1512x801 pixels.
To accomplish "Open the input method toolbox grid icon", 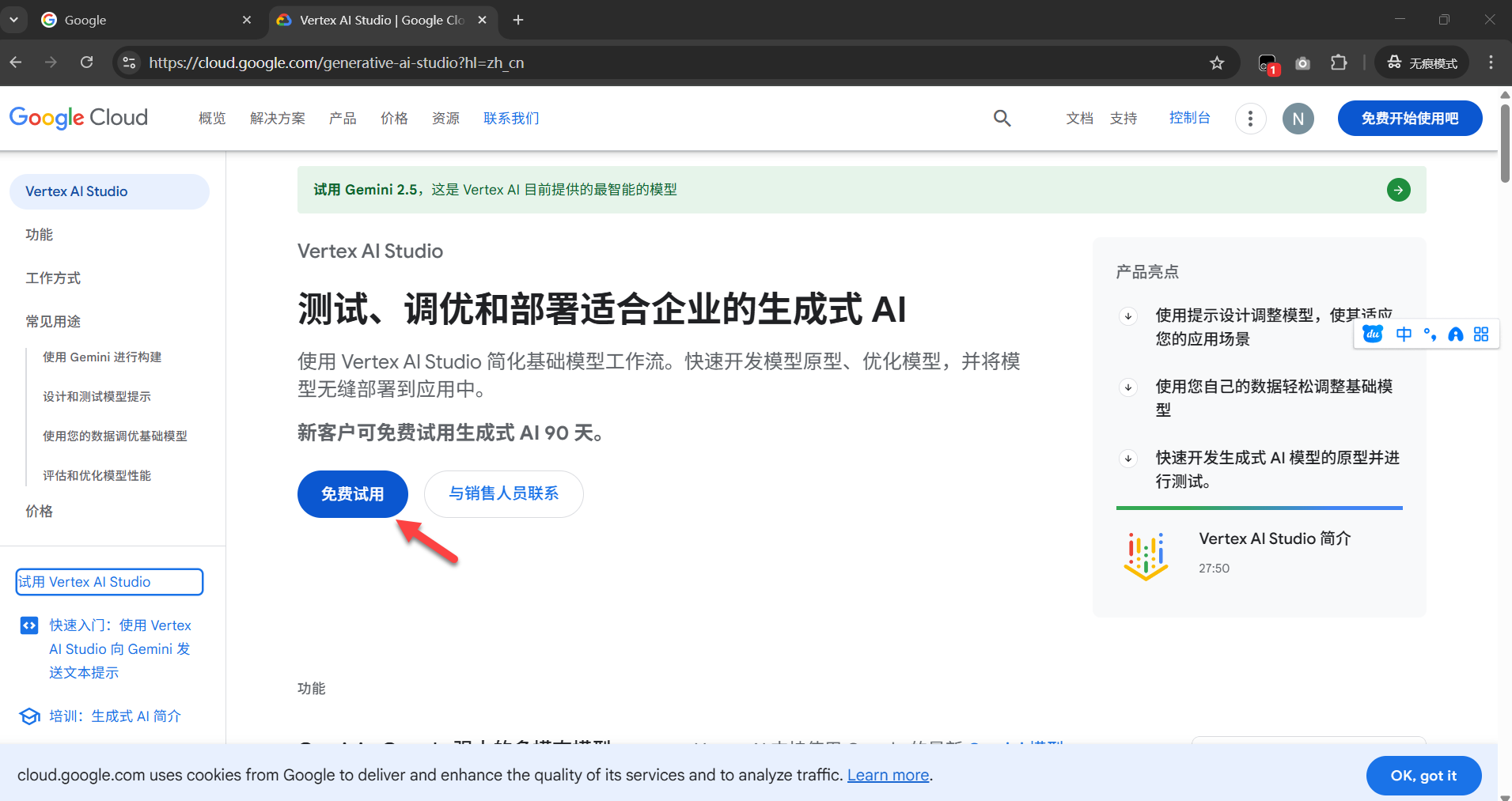I will (1481, 334).
